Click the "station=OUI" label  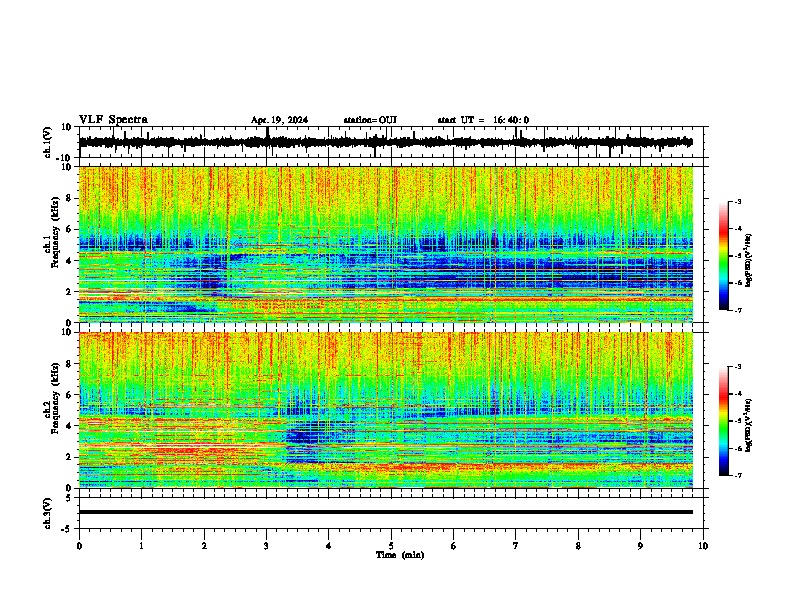[370, 120]
